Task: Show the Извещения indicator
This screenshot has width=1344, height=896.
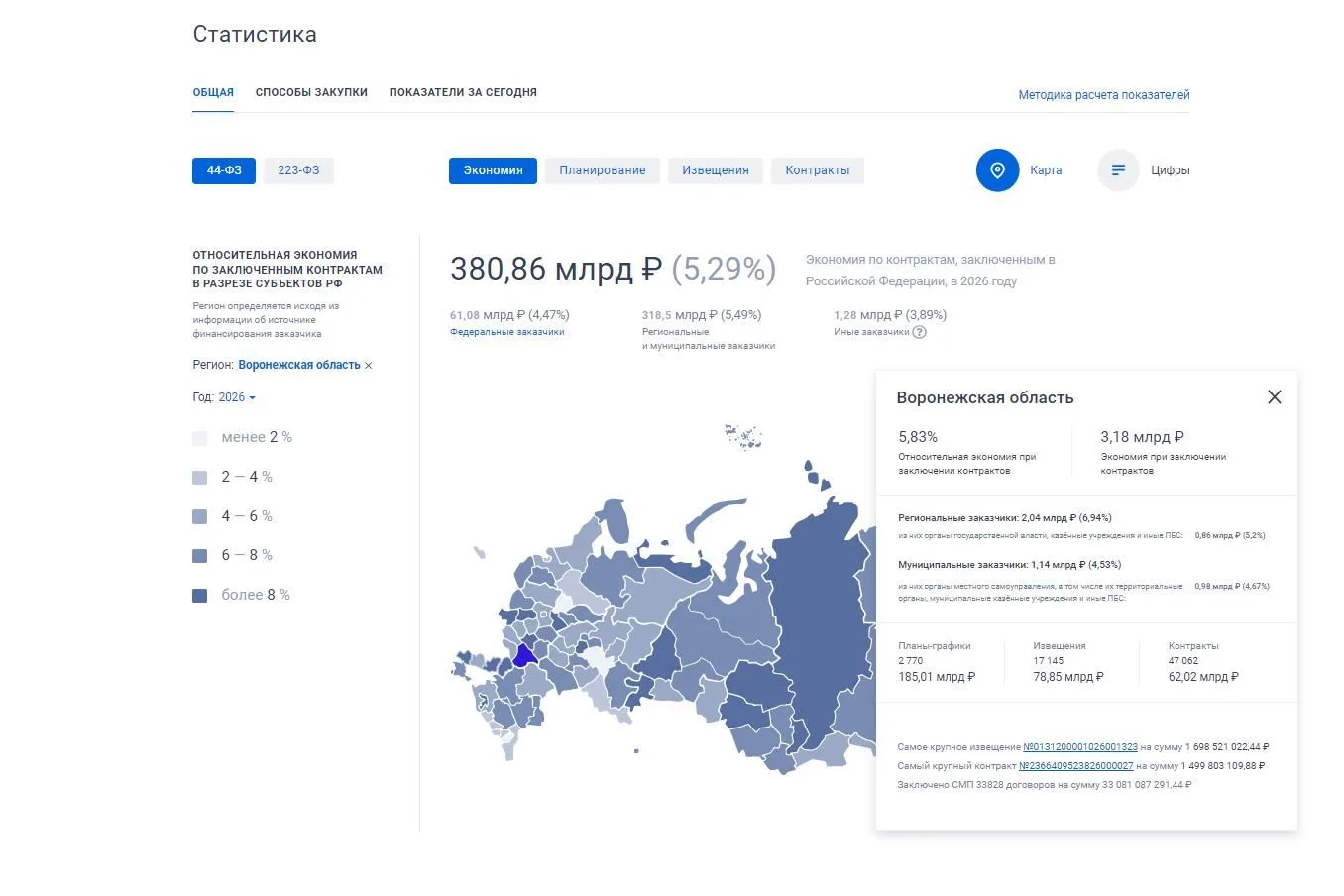Action: pyautogui.click(x=716, y=170)
